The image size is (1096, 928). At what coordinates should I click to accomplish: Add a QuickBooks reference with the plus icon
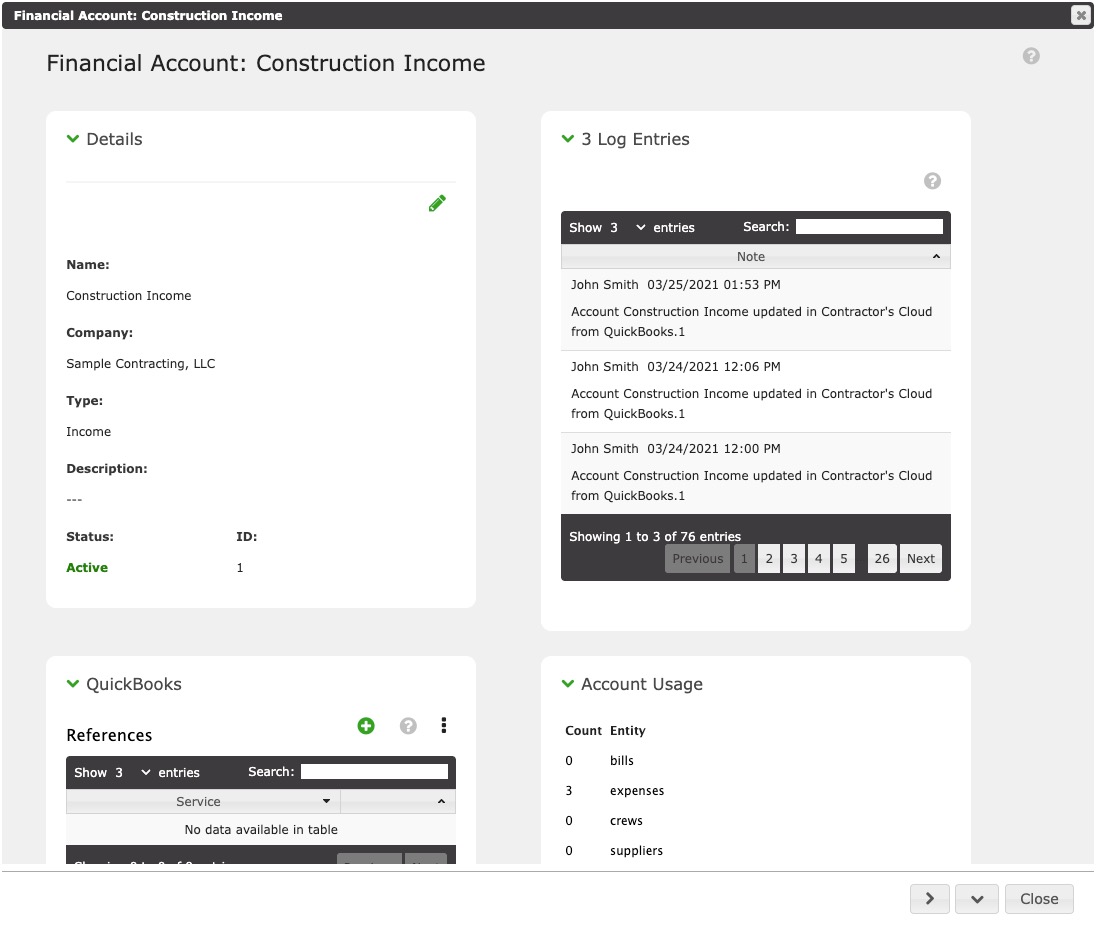click(x=366, y=726)
